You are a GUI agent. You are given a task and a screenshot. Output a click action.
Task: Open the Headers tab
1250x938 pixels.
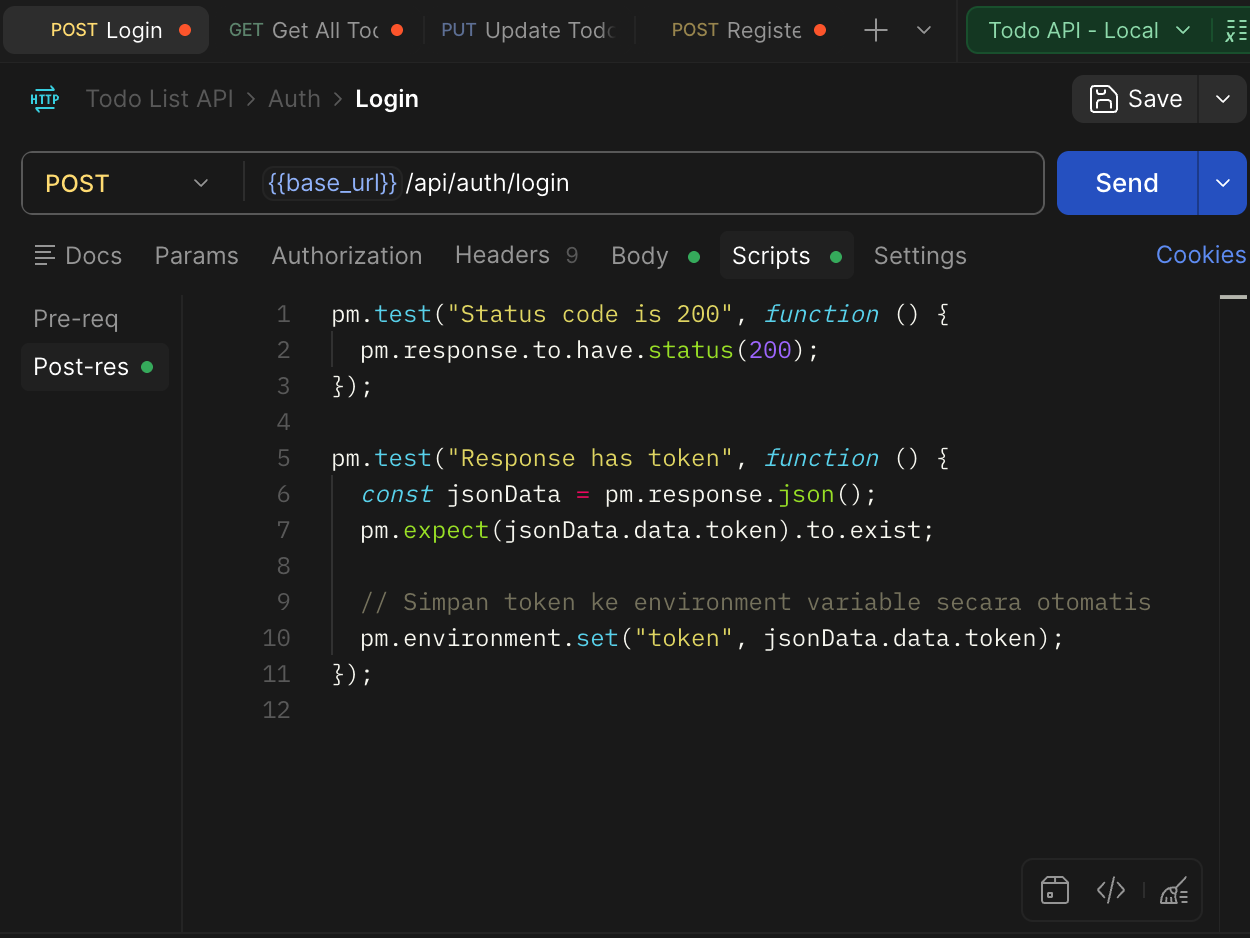coord(517,256)
